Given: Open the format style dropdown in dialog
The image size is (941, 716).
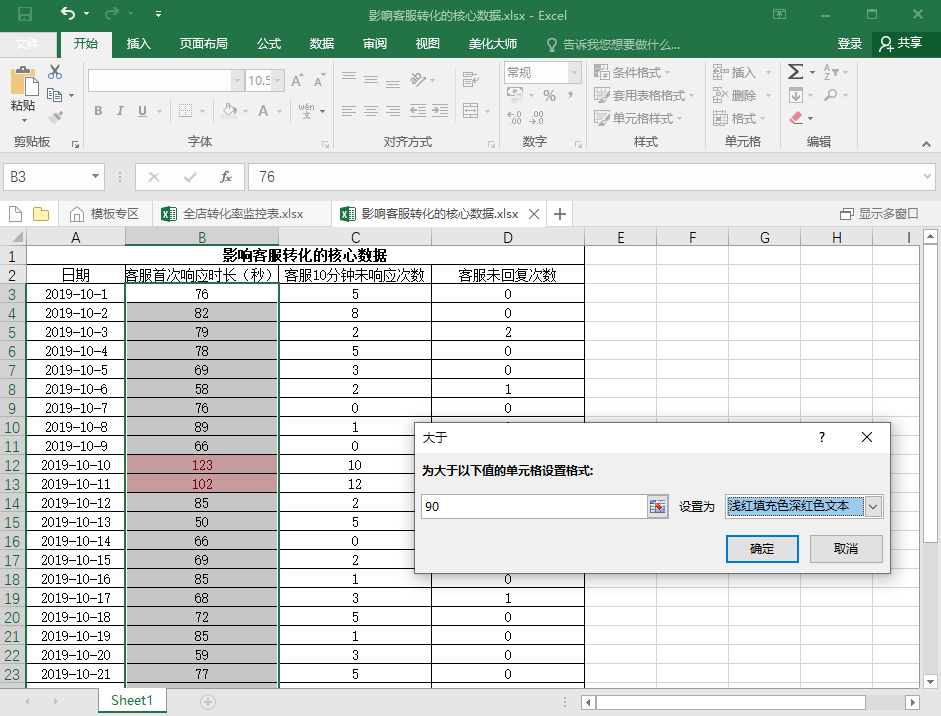Looking at the screenshot, I should click(x=873, y=507).
